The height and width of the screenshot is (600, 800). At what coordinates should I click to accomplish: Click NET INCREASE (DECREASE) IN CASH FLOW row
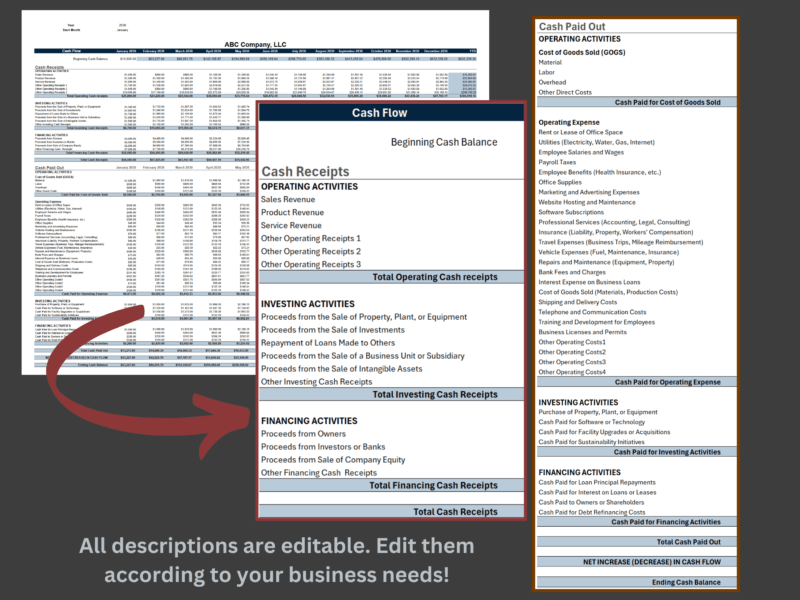637,562
